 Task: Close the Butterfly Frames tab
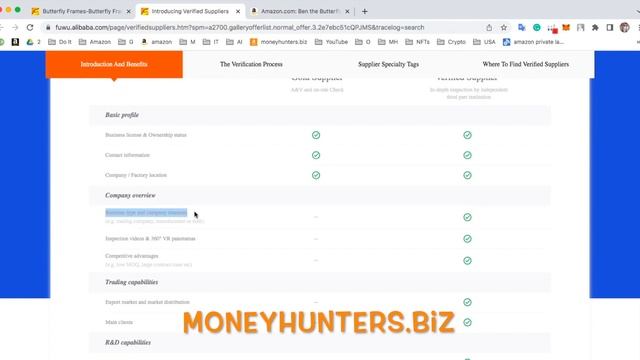pyautogui.click(x=129, y=11)
